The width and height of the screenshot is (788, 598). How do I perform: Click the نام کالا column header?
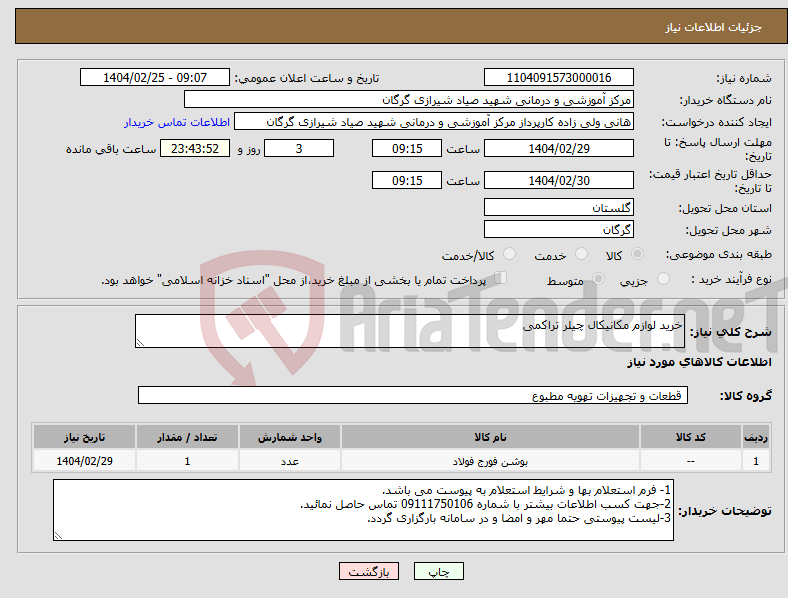tap(490, 437)
